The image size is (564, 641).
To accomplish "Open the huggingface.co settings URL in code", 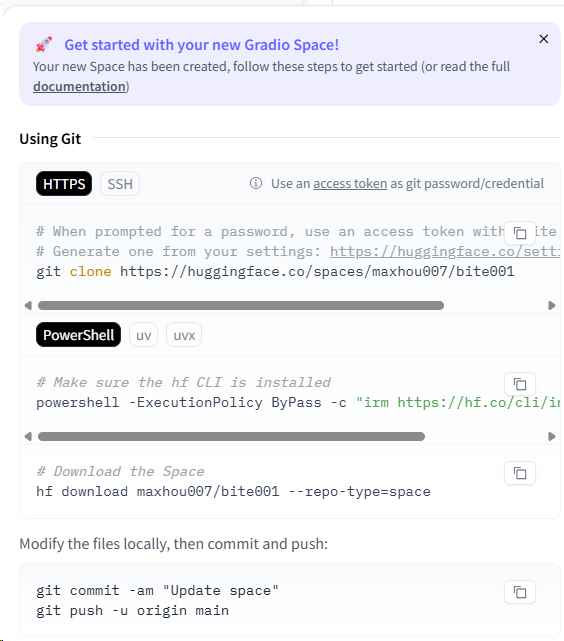I will (x=445, y=252).
